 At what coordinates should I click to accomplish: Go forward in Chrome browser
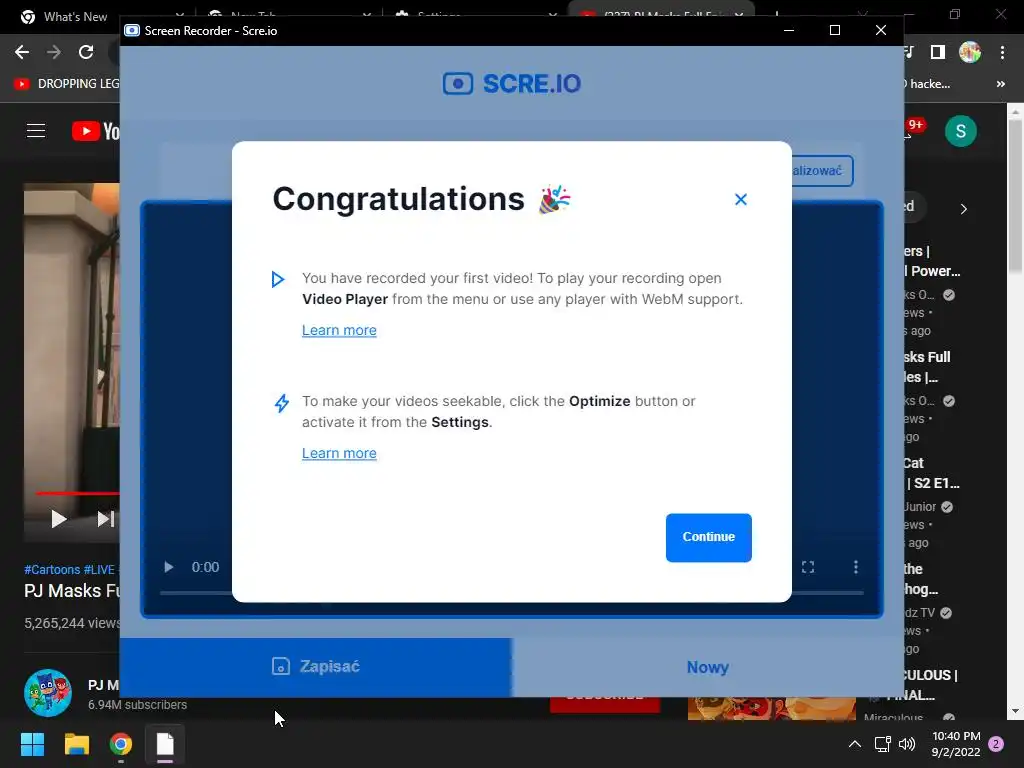click(54, 52)
